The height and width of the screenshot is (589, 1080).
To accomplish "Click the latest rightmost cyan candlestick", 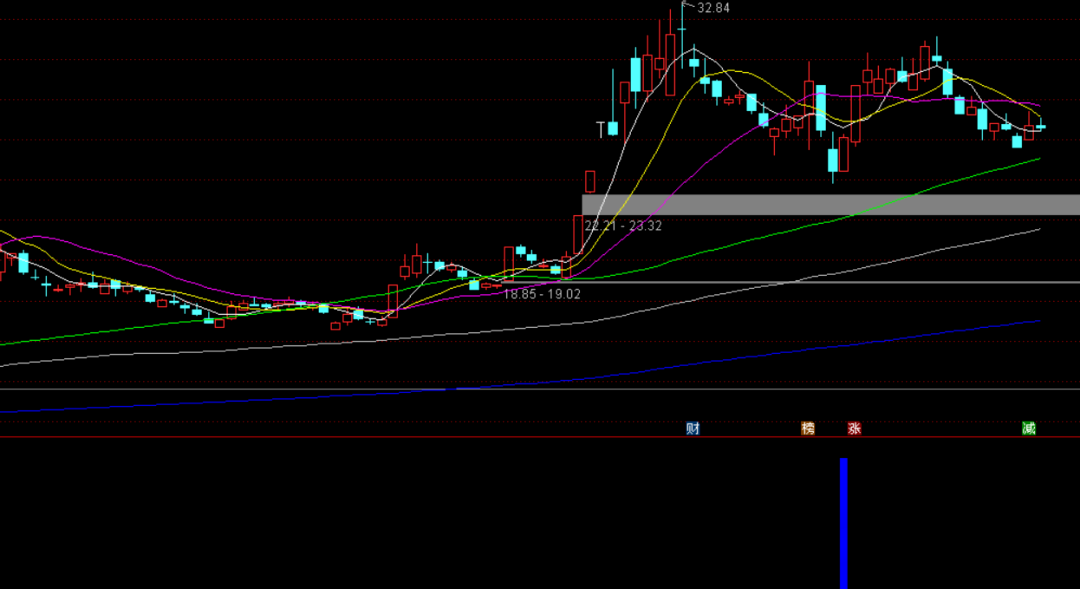I will coord(1041,126).
